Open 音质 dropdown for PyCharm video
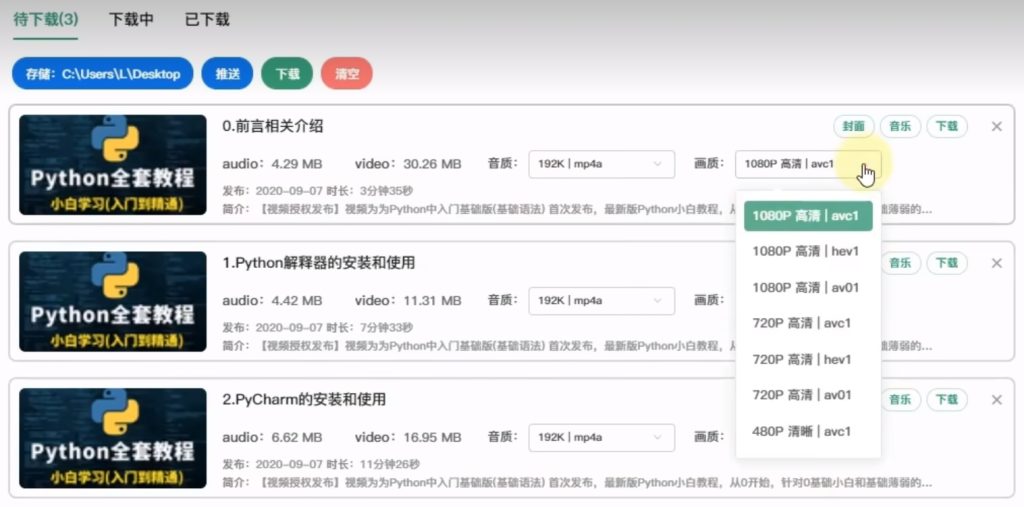The image size is (1024, 507). pos(601,437)
